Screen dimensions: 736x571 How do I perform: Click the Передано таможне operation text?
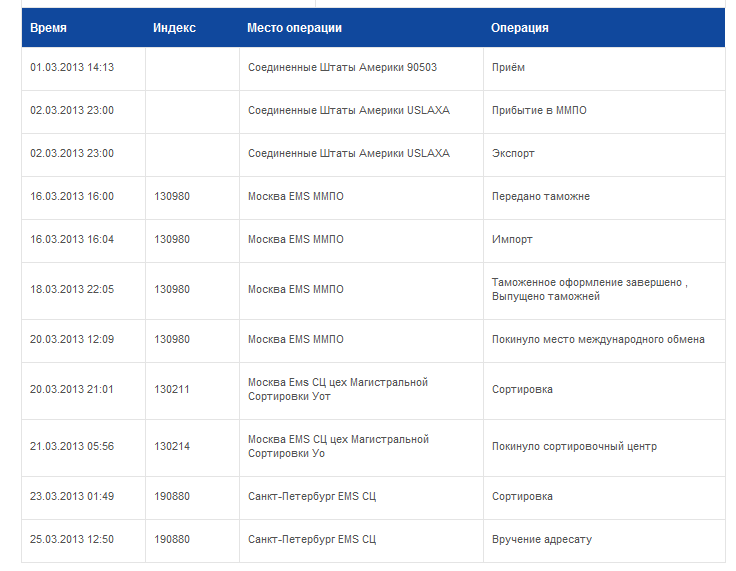(541, 196)
